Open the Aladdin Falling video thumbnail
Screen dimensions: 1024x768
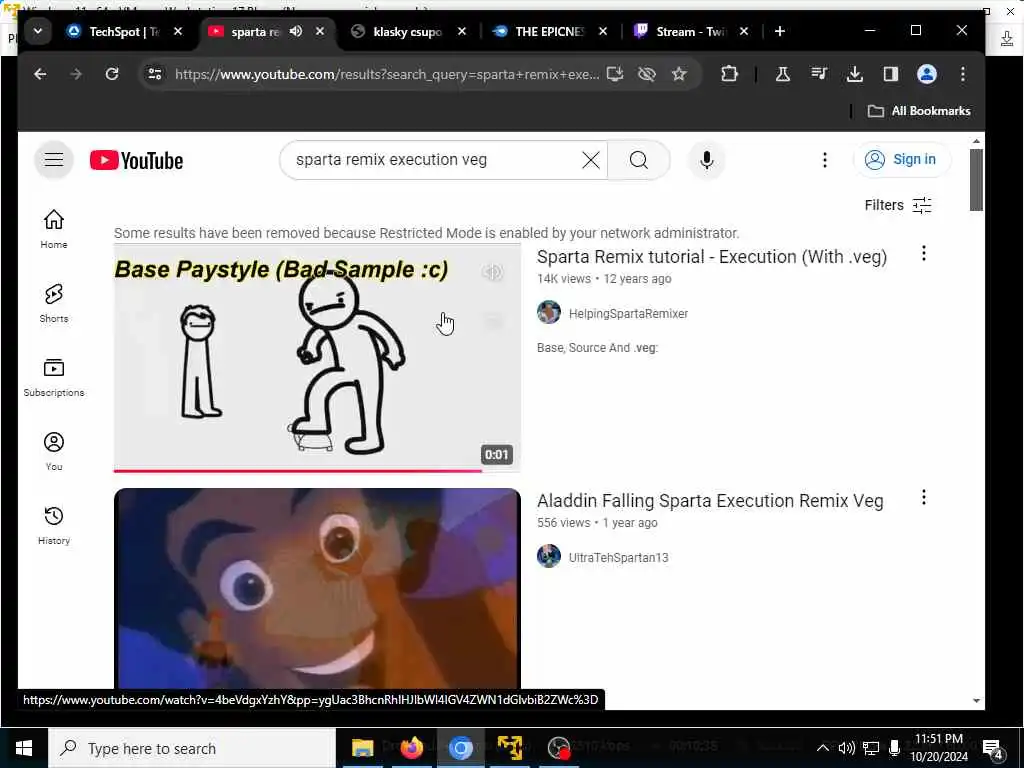point(317,589)
